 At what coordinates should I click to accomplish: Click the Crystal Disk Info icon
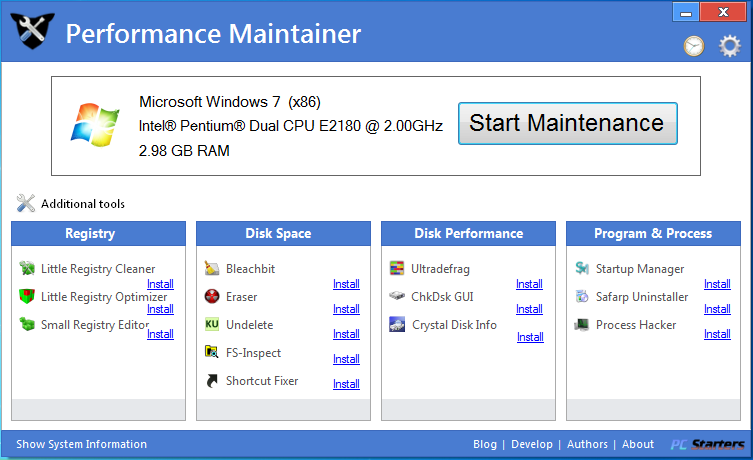tap(397, 324)
